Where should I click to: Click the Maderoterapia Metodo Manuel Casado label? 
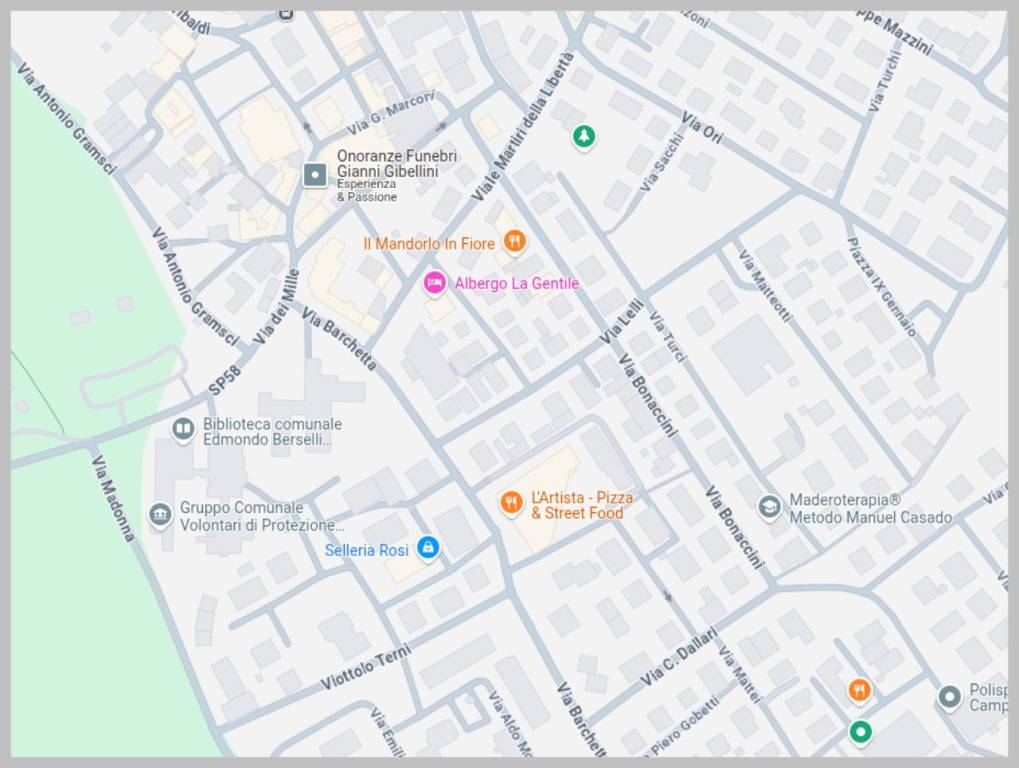(870, 508)
